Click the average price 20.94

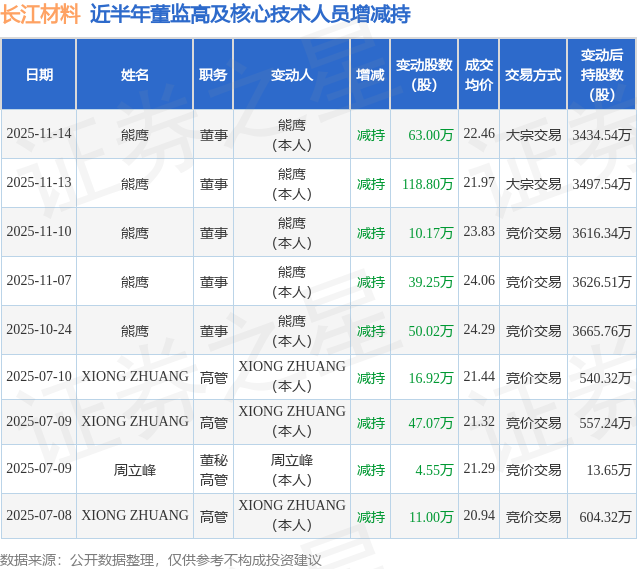[x=479, y=515]
